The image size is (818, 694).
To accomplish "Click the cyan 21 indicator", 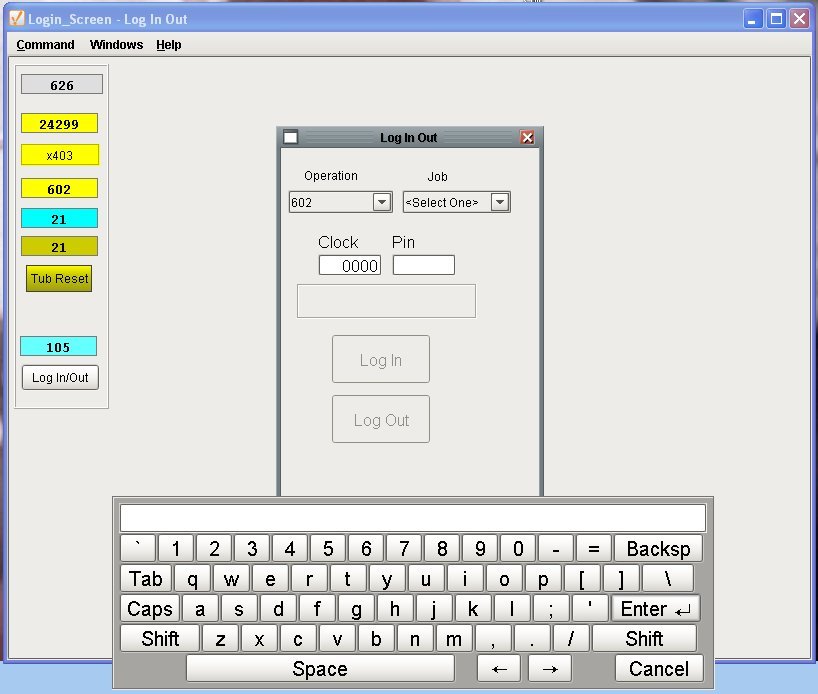I will 59,219.
